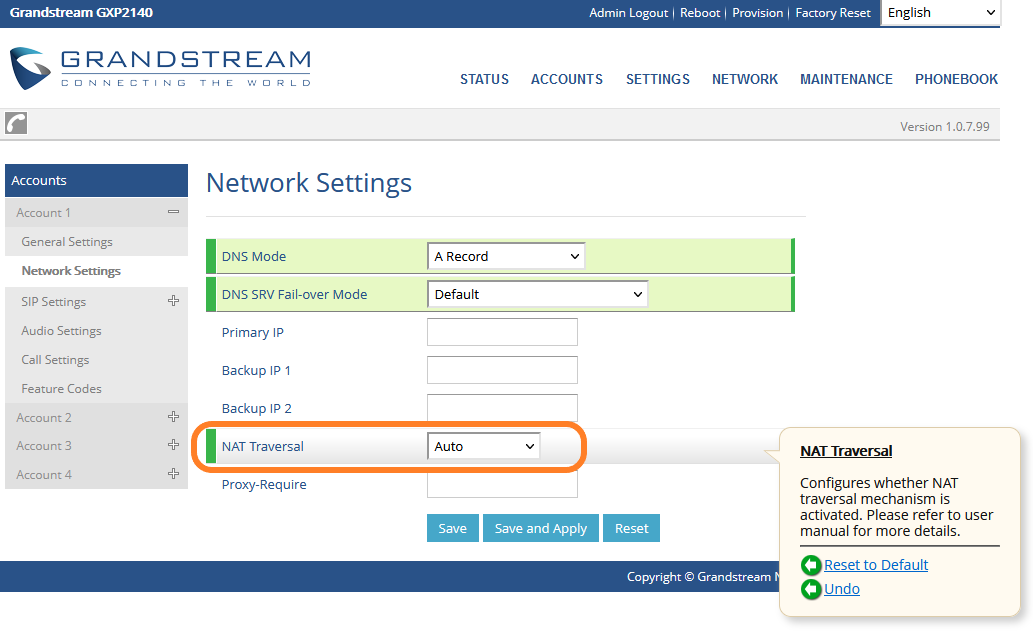This screenshot has width=1033, height=634.
Task: Open Audio Settings in the sidebar
Action: [61, 331]
